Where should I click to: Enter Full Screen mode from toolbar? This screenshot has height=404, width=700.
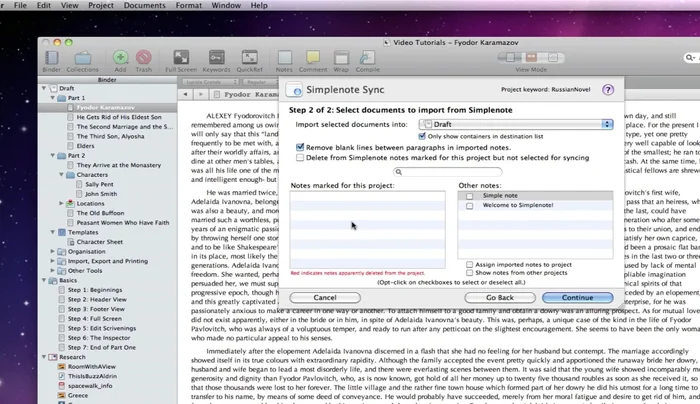pyautogui.click(x=181, y=58)
